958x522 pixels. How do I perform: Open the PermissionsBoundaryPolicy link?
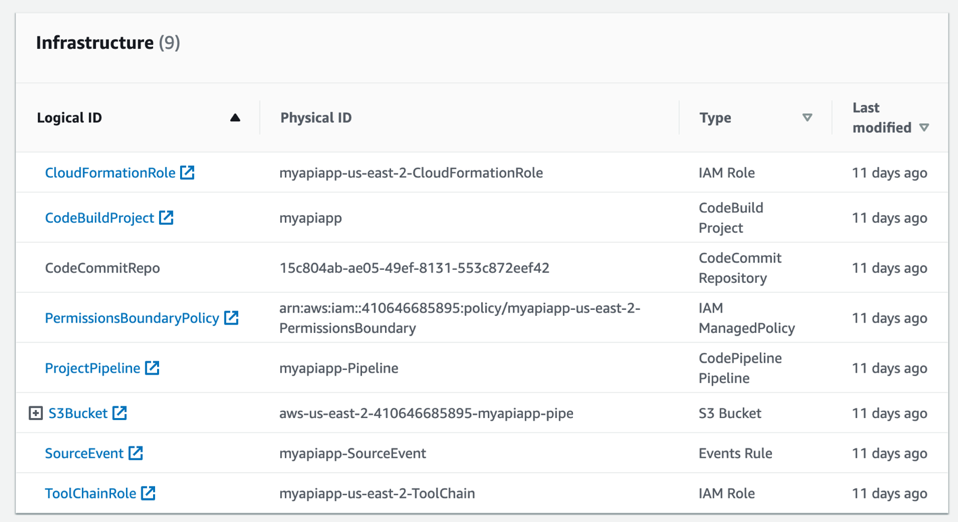(x=132, y=318)
